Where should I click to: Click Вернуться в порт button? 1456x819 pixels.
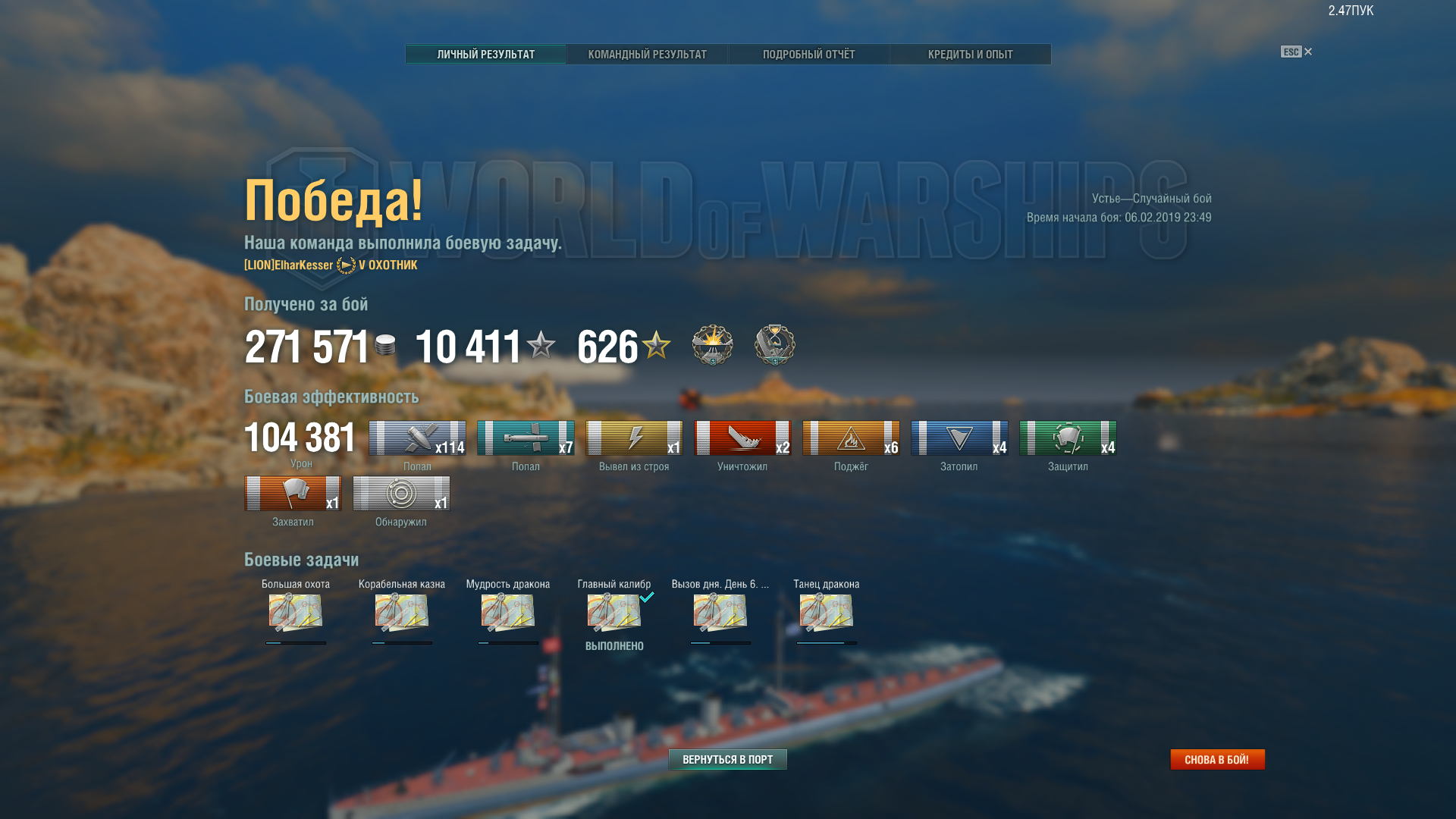[727, 760]
